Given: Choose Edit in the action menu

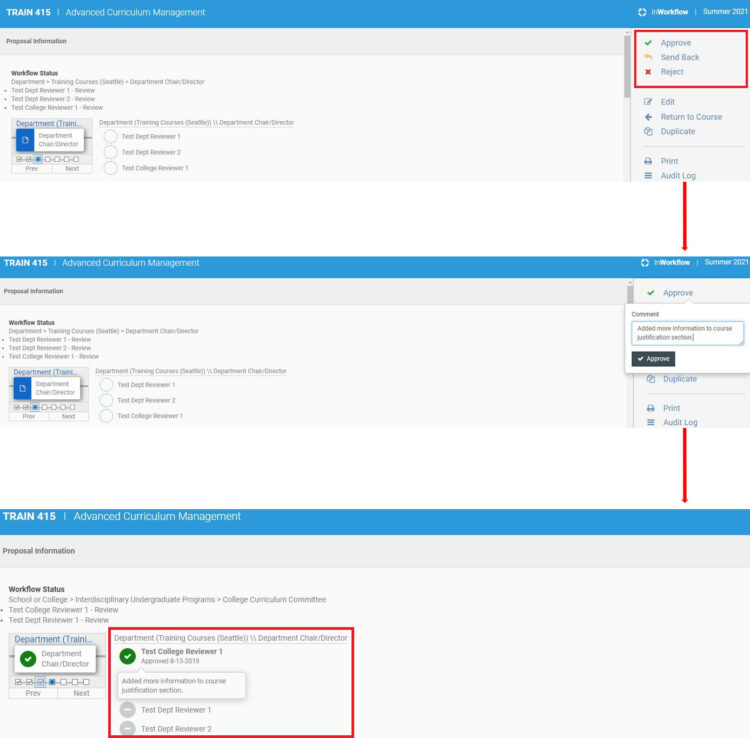Looking at the screenshot, I should [668, 102].
